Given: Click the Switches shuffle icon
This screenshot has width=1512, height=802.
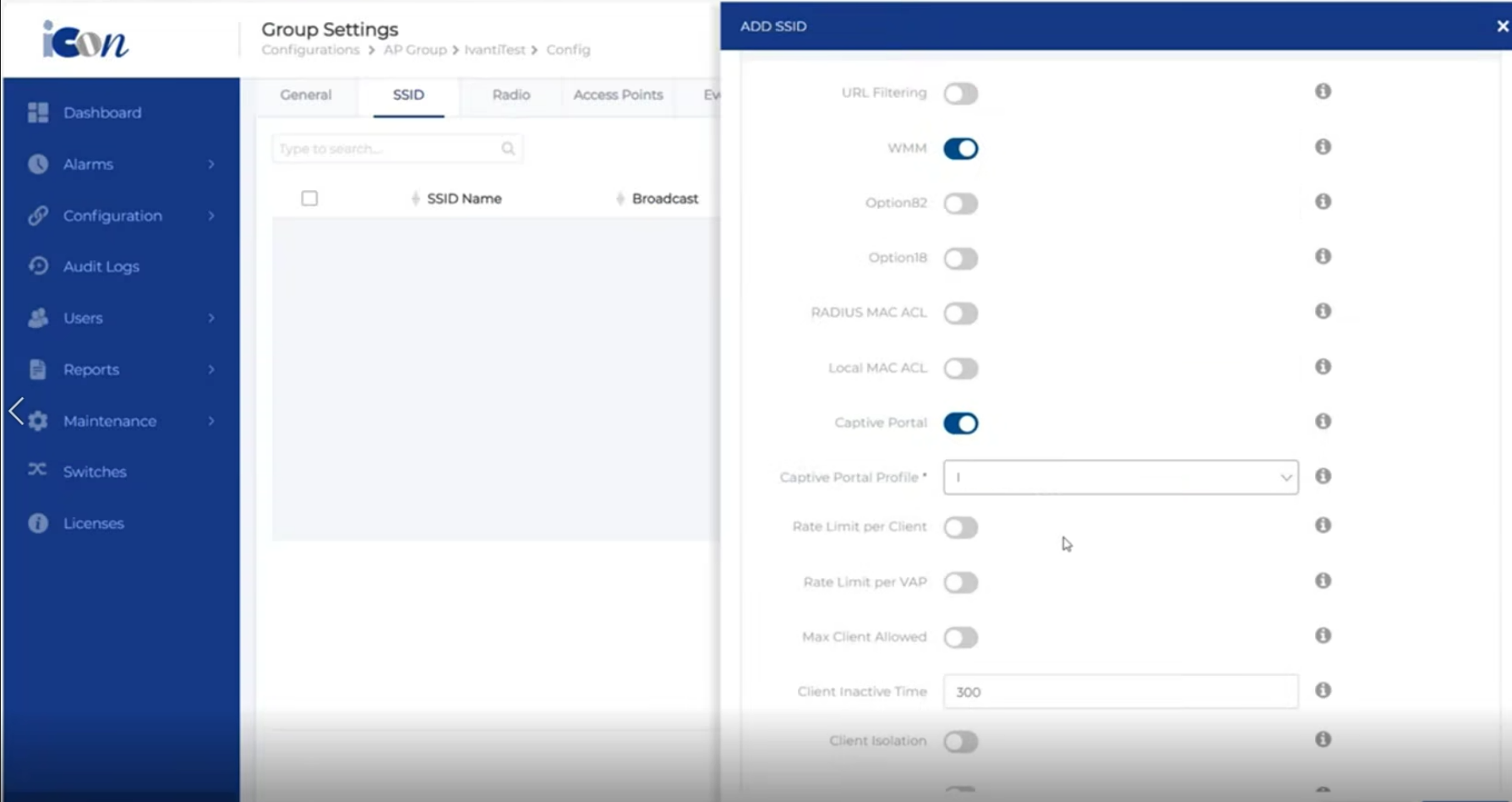Looking at the screenshot, I should pos(37,470).
